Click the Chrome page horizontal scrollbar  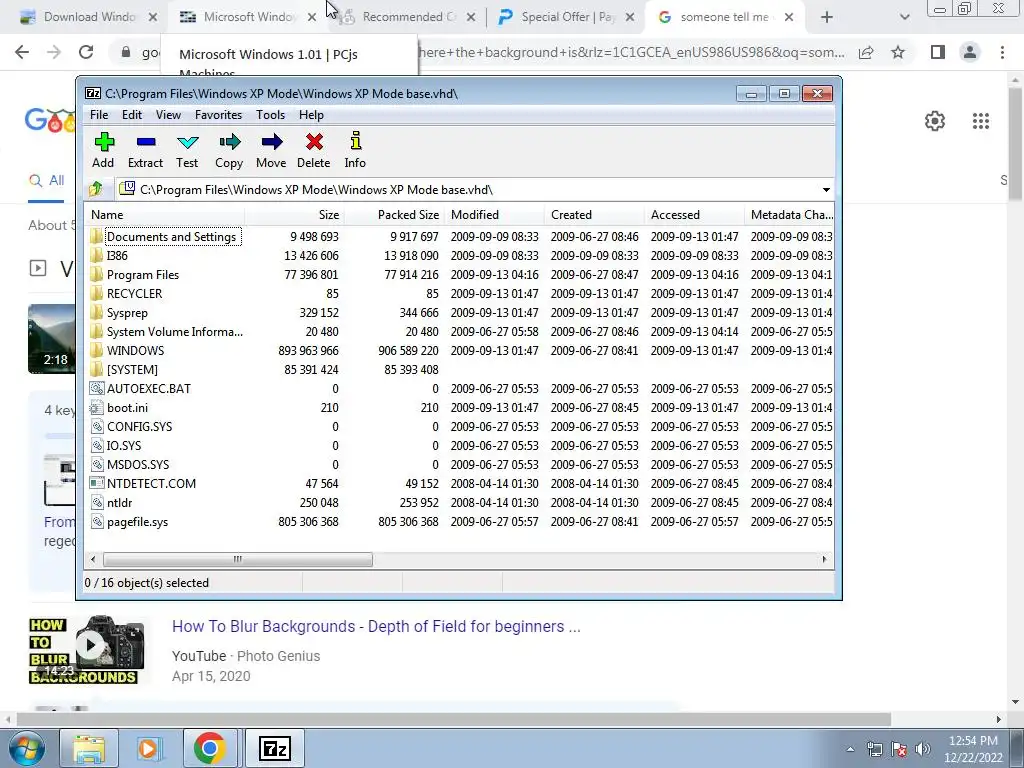[453, 719]
